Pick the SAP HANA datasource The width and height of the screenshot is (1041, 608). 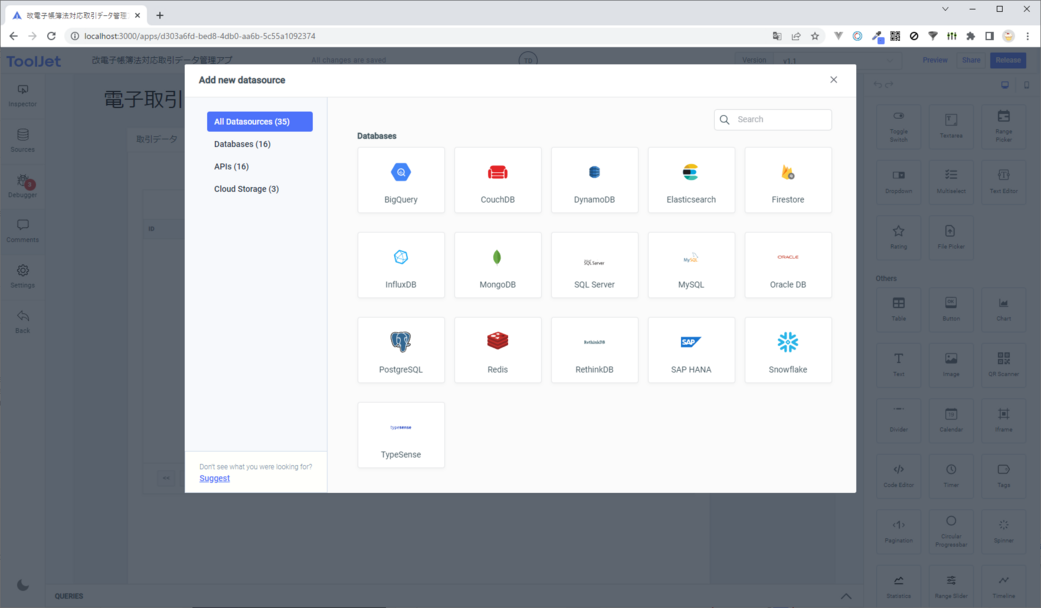coord(691,350)
